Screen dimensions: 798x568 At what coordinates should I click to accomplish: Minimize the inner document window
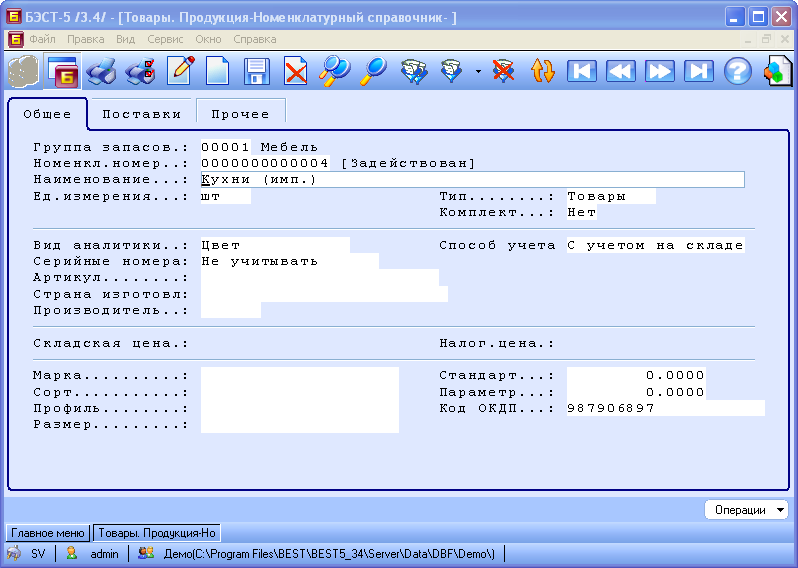pyautogui.click(x=748, y=39)
